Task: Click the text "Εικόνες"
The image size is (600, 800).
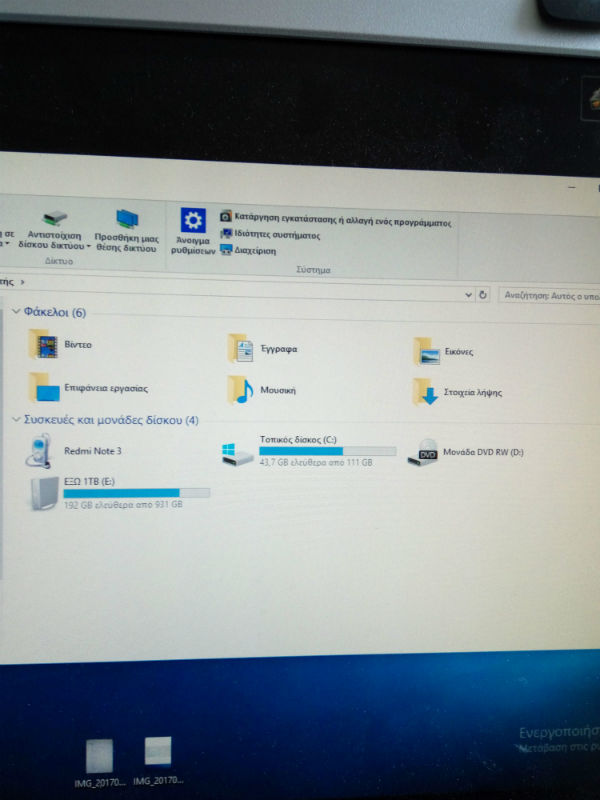Action: point(459,352)
